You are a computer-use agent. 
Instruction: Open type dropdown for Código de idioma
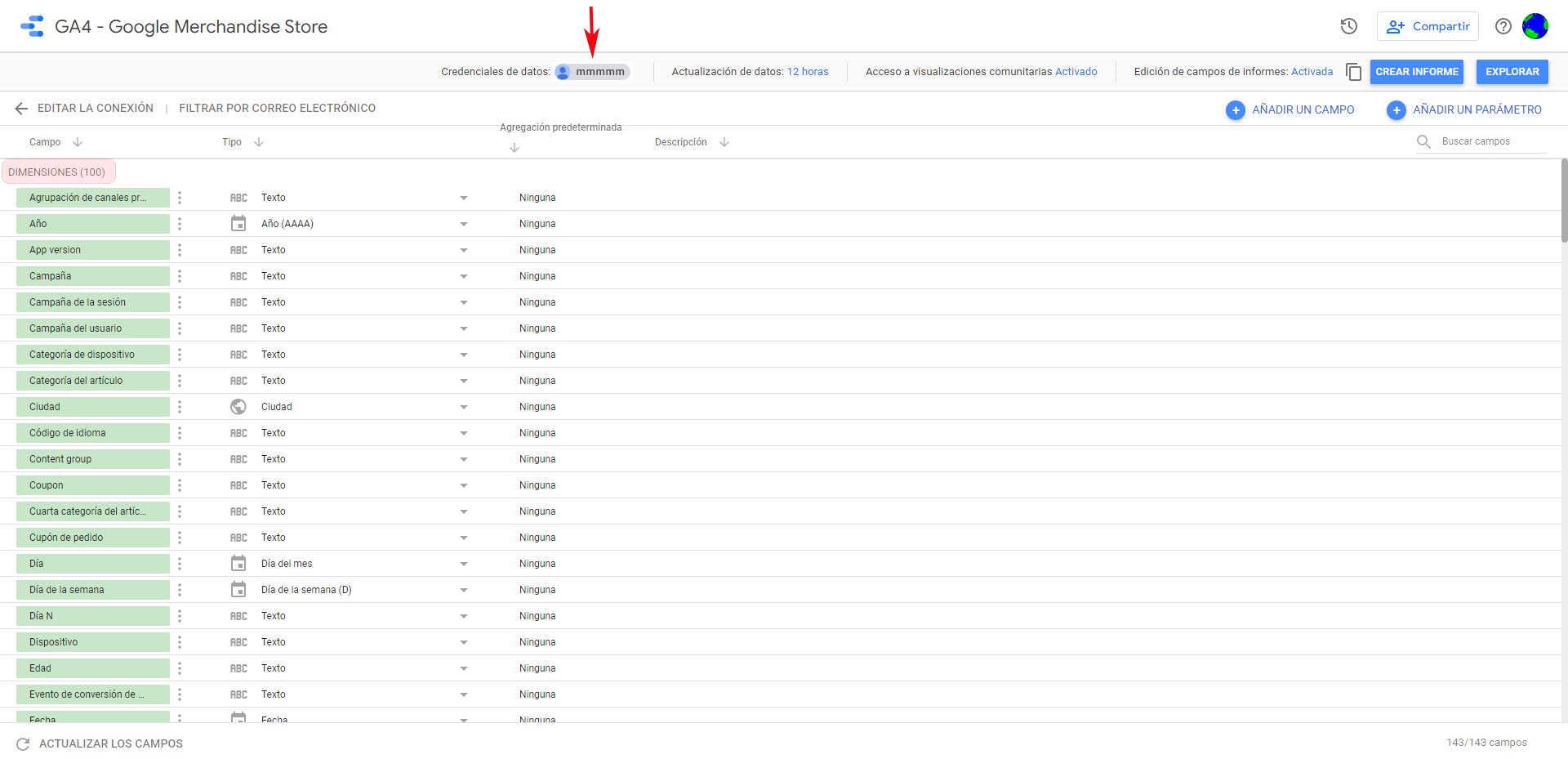click(464, 433)
